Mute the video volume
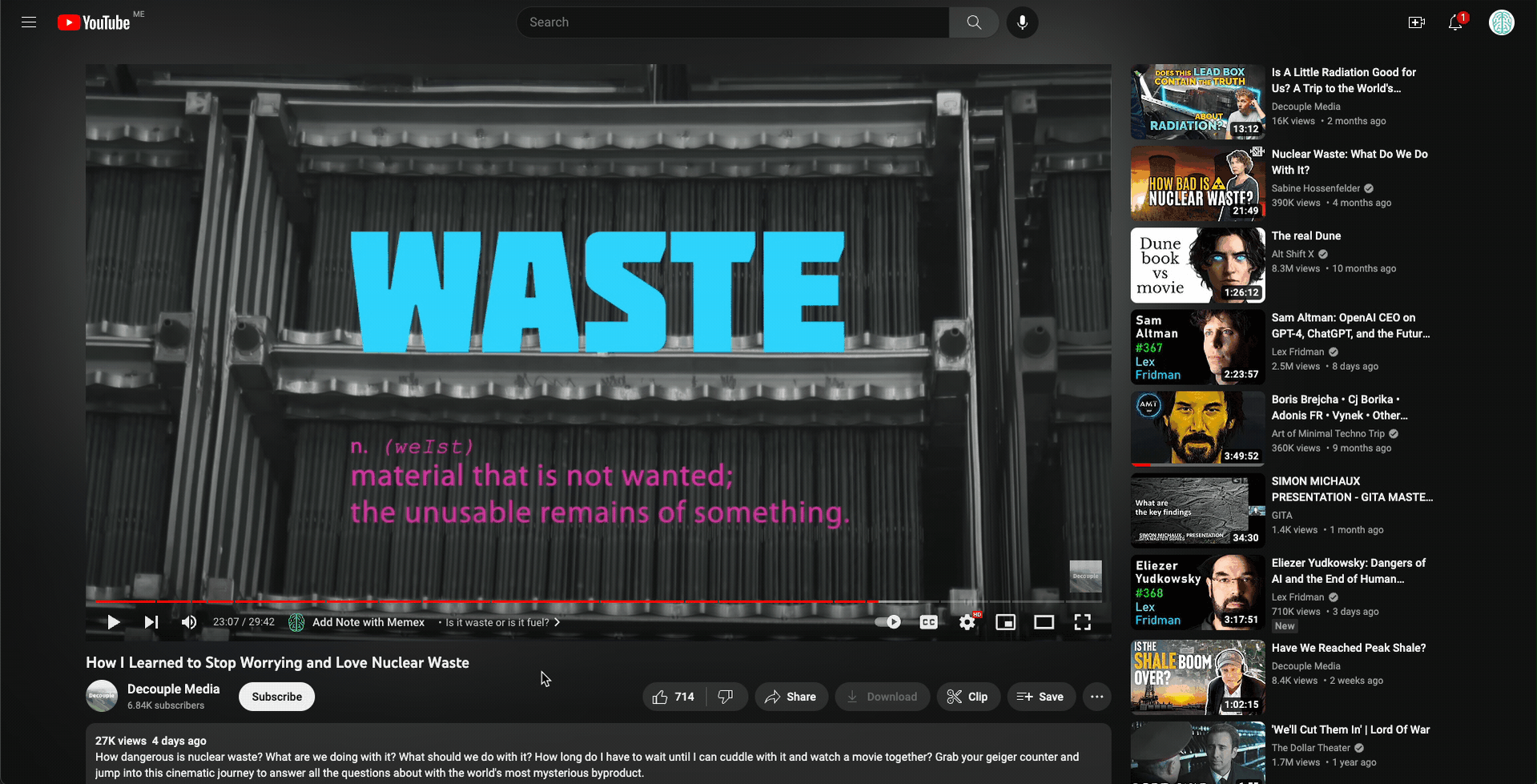This screenshot has width=1537, height=784. tap(189, 622)
